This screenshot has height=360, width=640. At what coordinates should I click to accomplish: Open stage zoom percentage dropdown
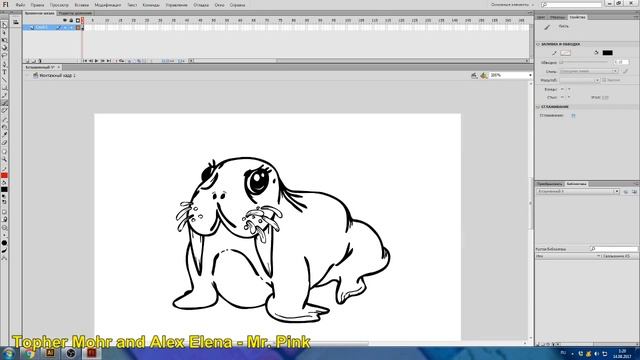coord(530,76)
